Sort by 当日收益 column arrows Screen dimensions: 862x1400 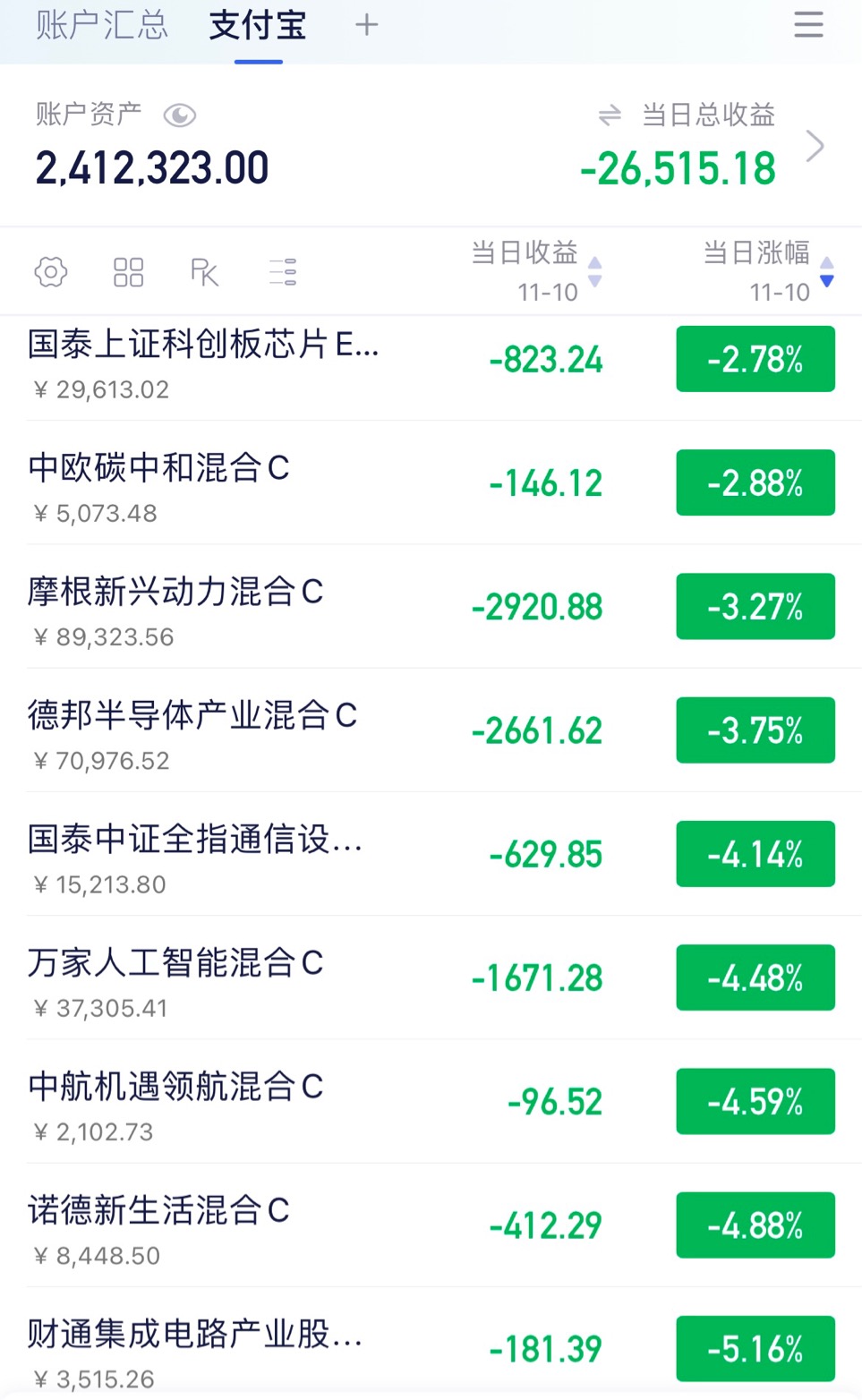click(595, 272)
